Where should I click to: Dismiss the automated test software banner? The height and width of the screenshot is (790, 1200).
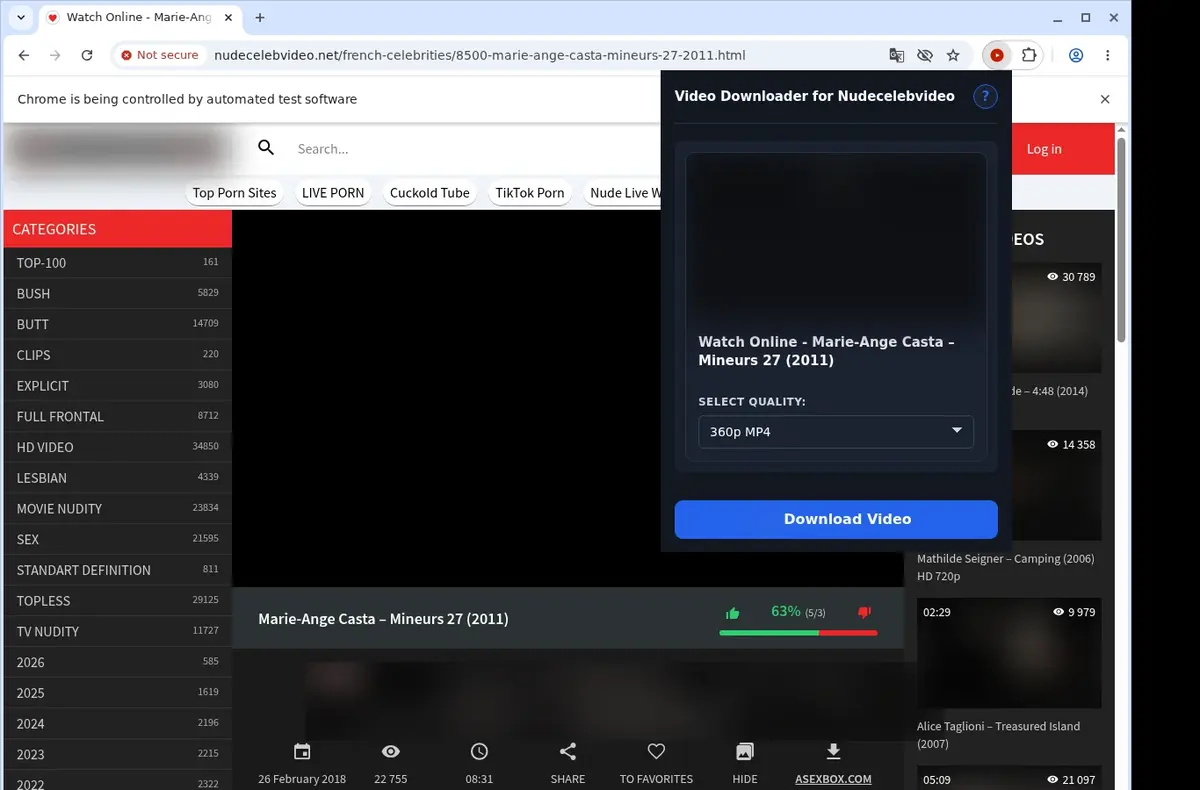1105,99
